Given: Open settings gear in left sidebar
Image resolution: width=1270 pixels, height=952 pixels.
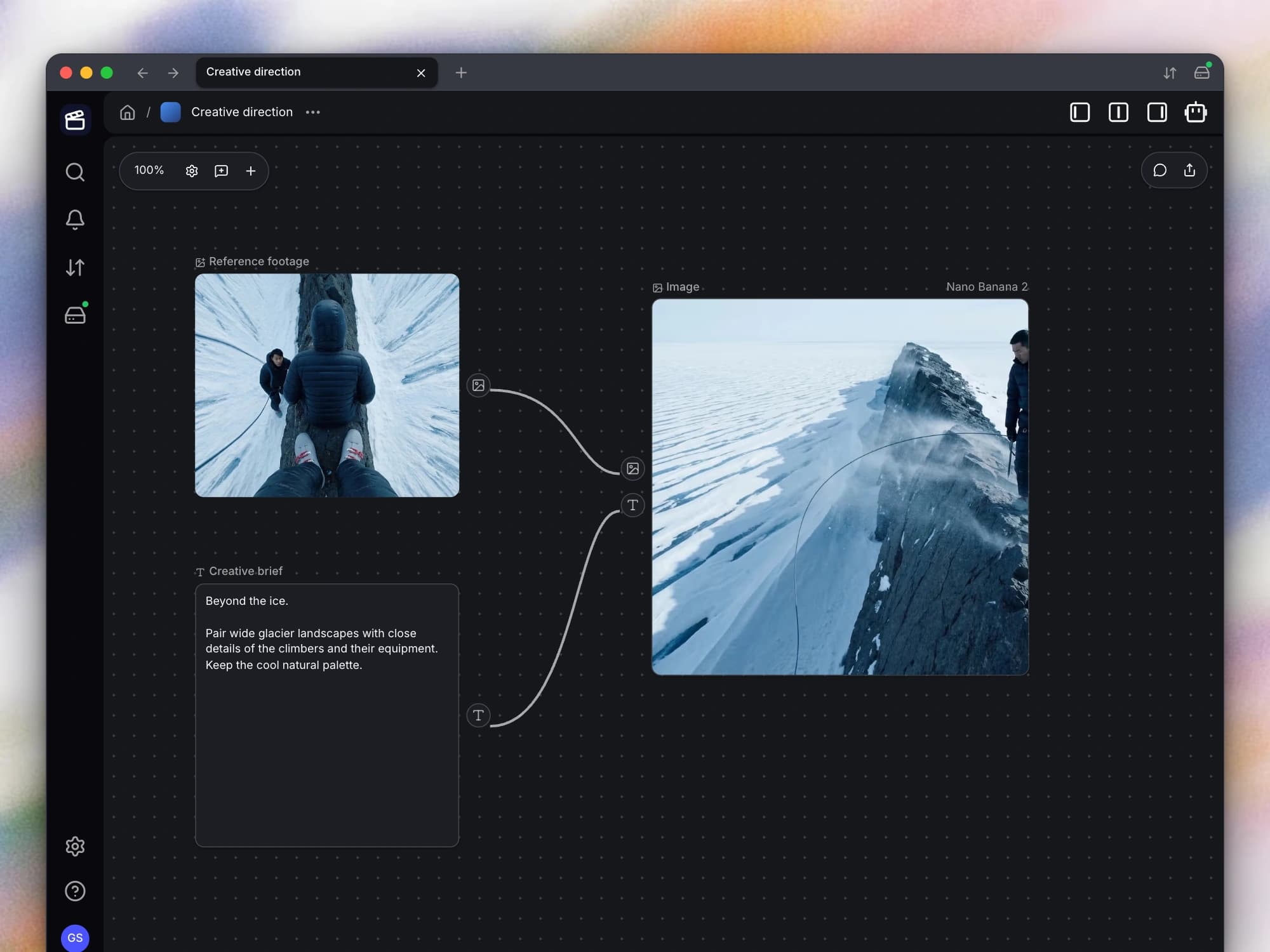Looking at the screenshot, I should pos(75,846).
